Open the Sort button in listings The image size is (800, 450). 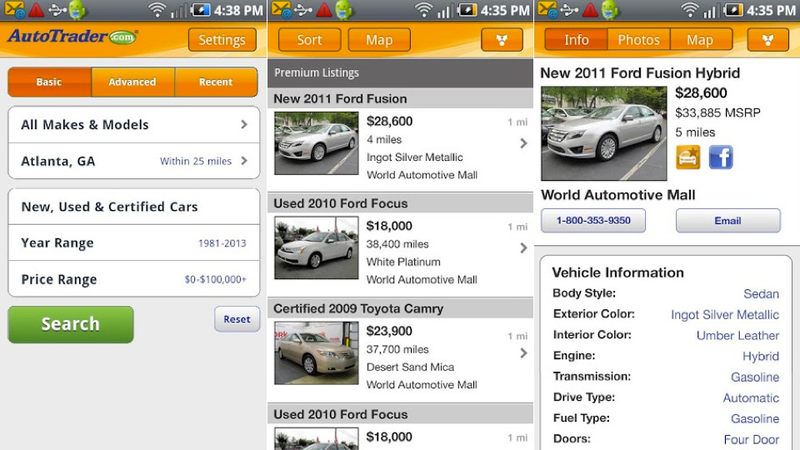pyautogui.click(x=309, y=40)
